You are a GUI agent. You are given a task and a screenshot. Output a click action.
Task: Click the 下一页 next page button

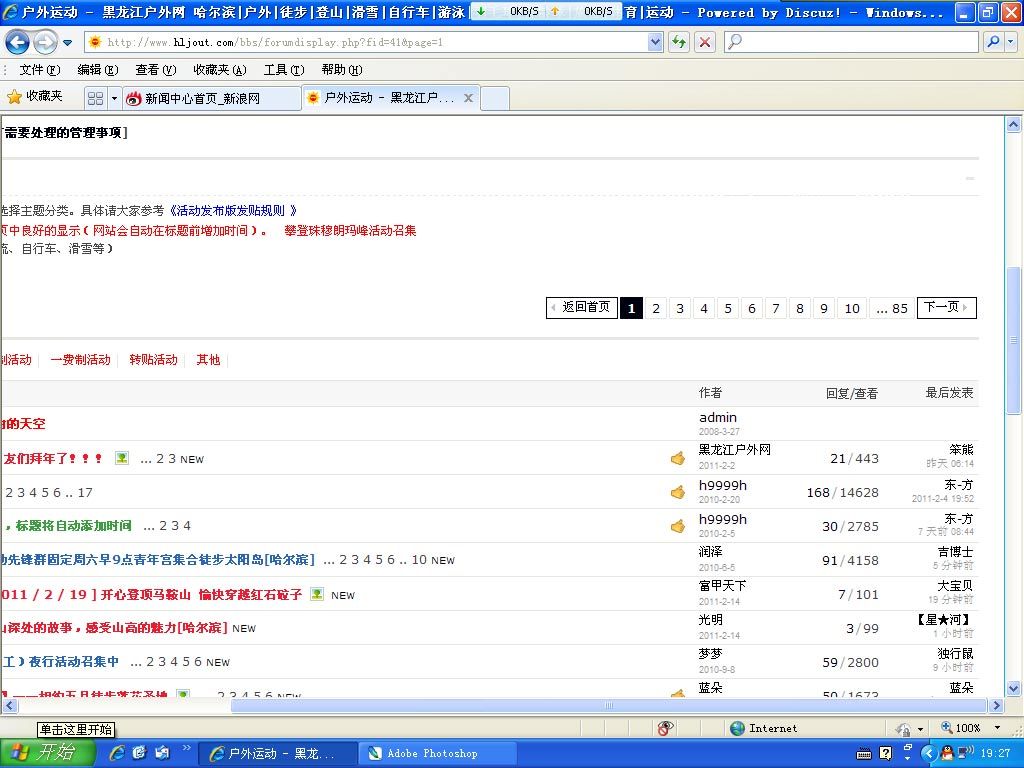[x=945, y=308]
